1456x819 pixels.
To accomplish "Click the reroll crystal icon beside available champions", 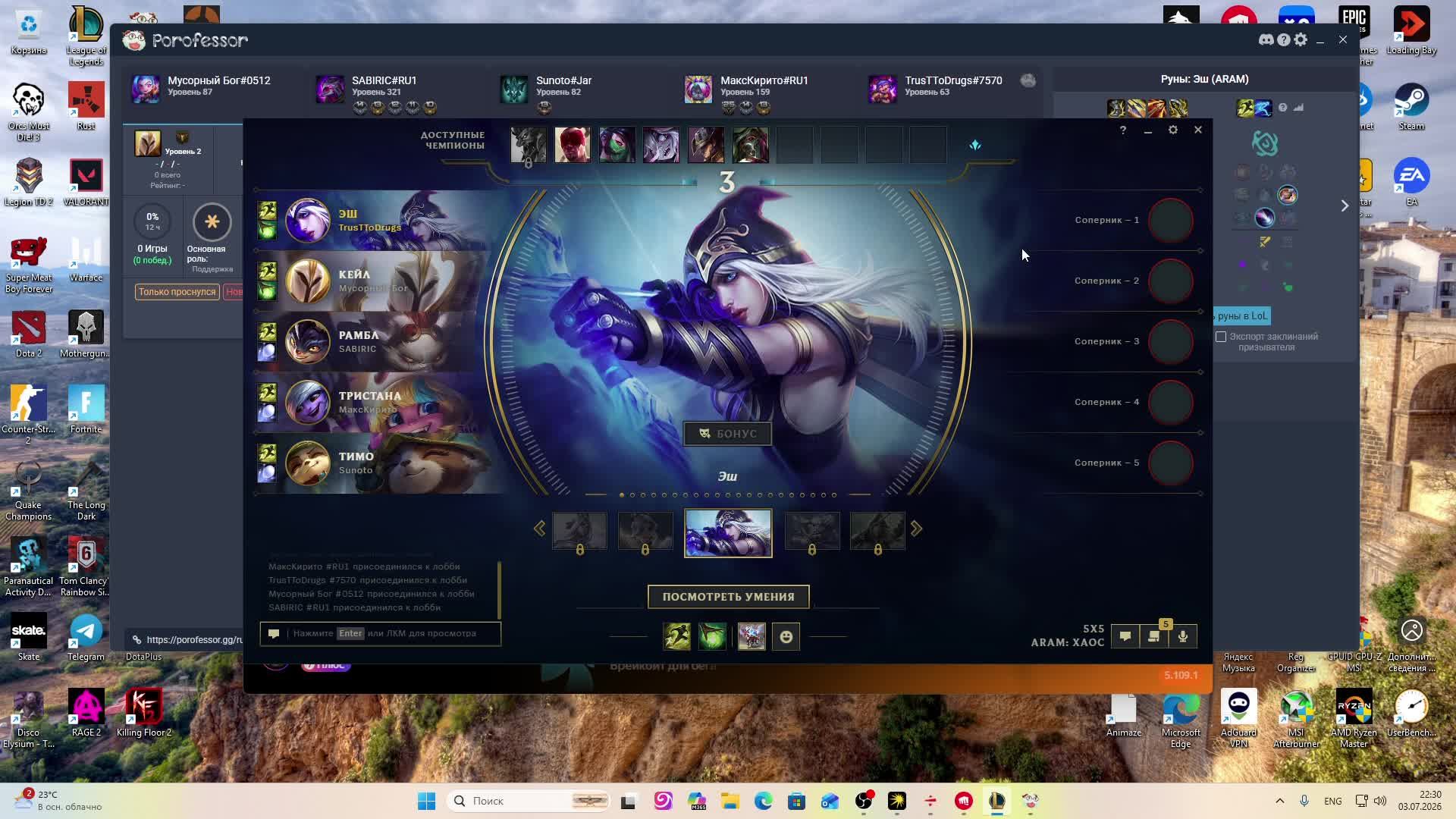I will click(975, 145).
